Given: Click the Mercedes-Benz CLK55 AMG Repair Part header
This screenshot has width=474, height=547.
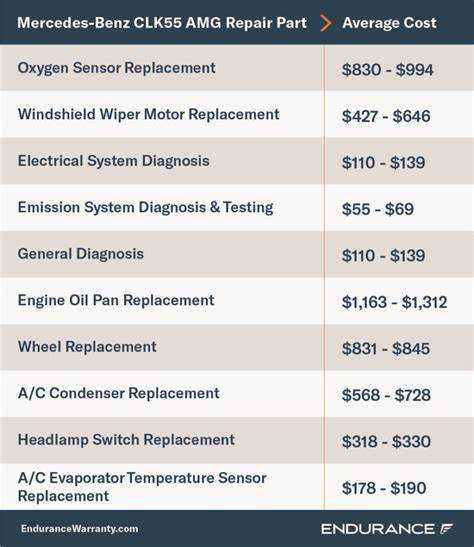Looking at the screenshot, I should coord(162,23).
